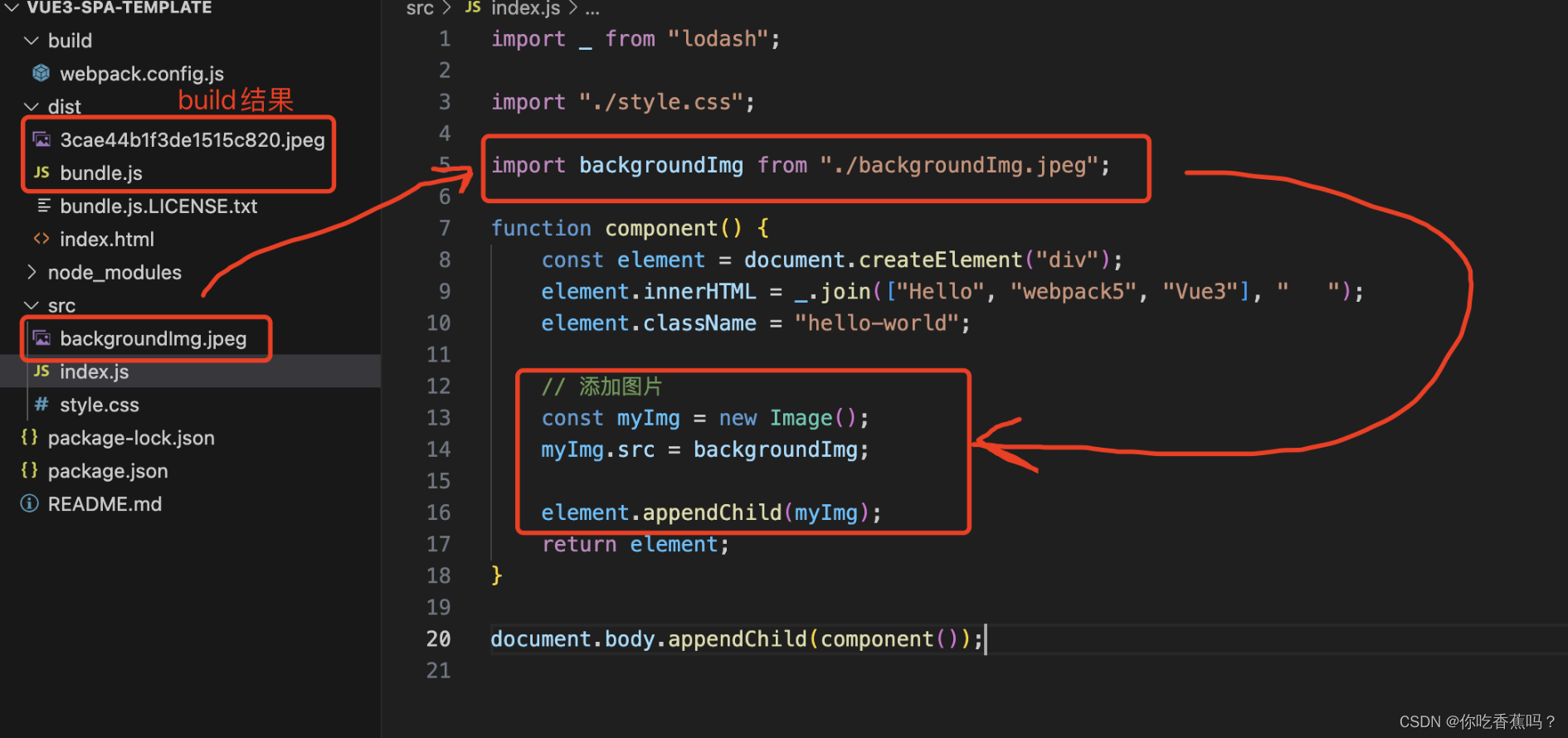Click the closing brace on line 18
The width and height of the screenshot is (1568, 738).
pyautogui.click(x=496, y=575)
